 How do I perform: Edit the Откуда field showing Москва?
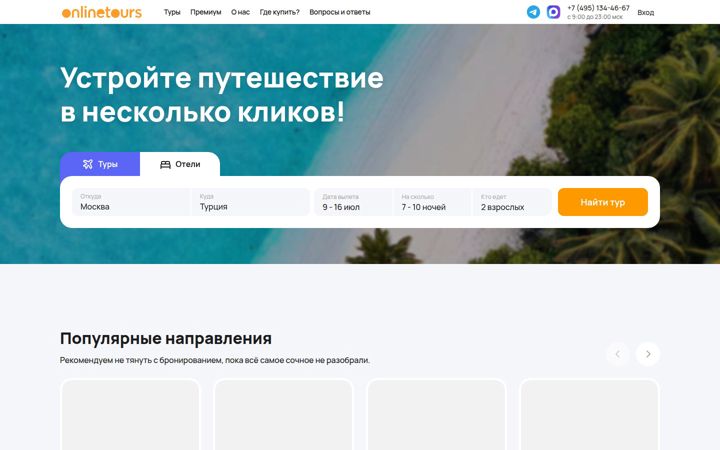131,202
